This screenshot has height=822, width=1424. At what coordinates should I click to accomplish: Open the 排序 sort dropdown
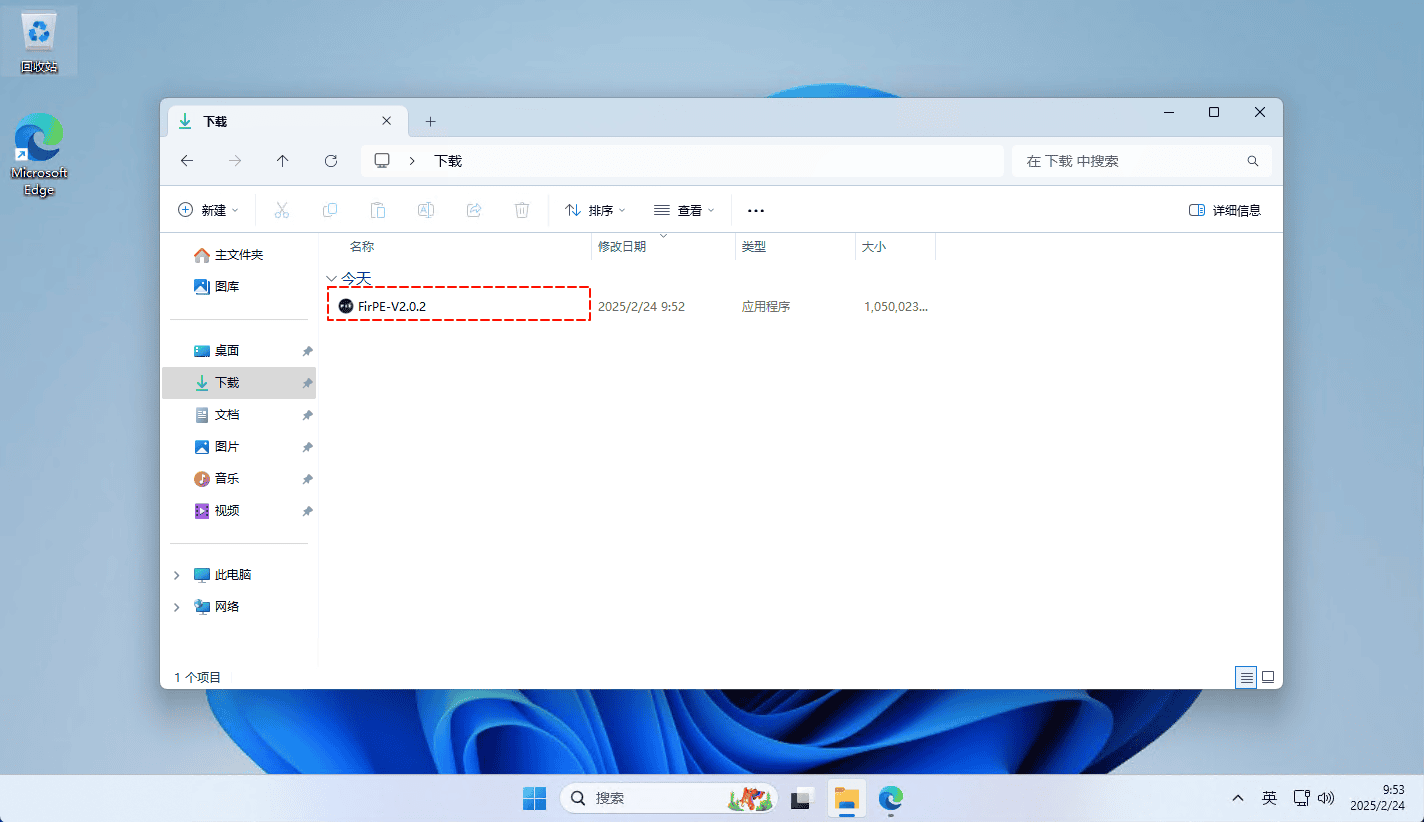(x=594, y=210)
